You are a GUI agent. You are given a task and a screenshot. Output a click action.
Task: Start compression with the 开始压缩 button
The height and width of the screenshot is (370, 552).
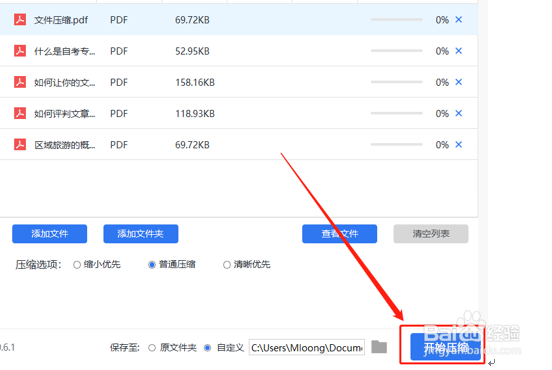tap(446, 347)
